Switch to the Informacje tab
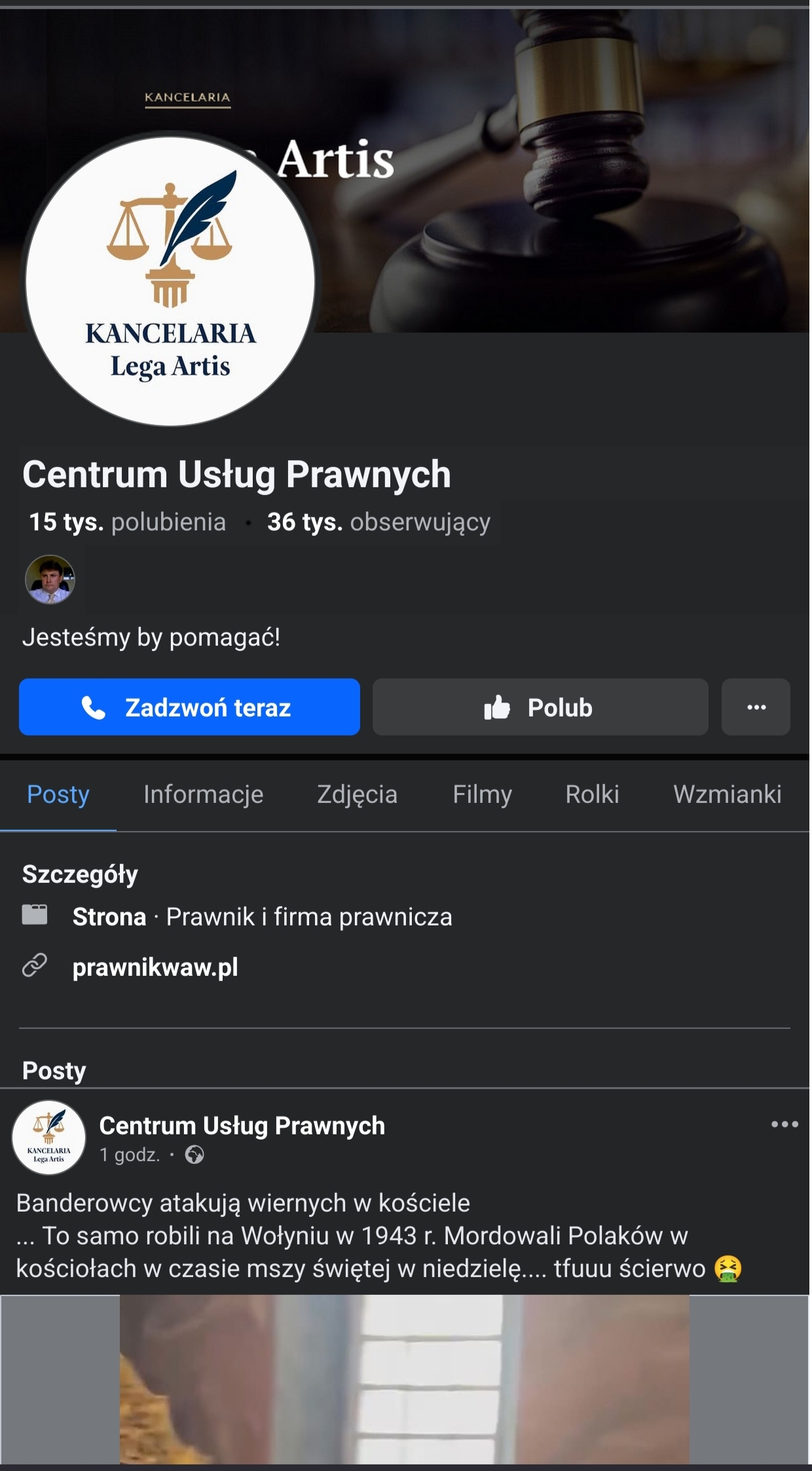 (x=203, y=794)
